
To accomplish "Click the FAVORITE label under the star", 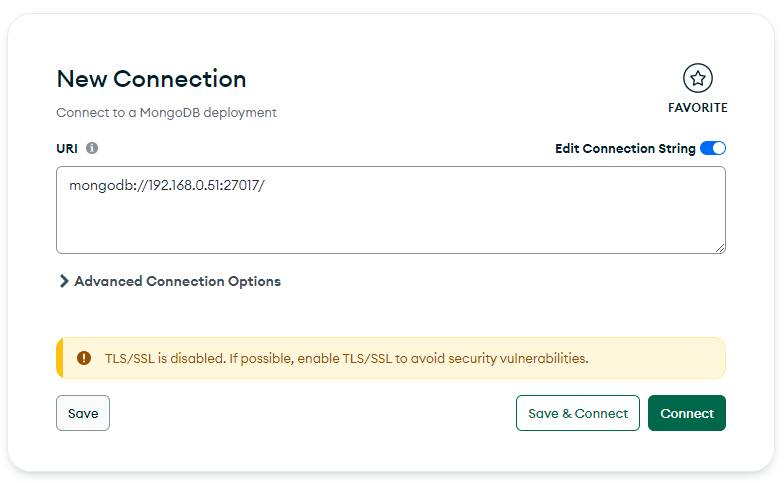I will 698,108.
